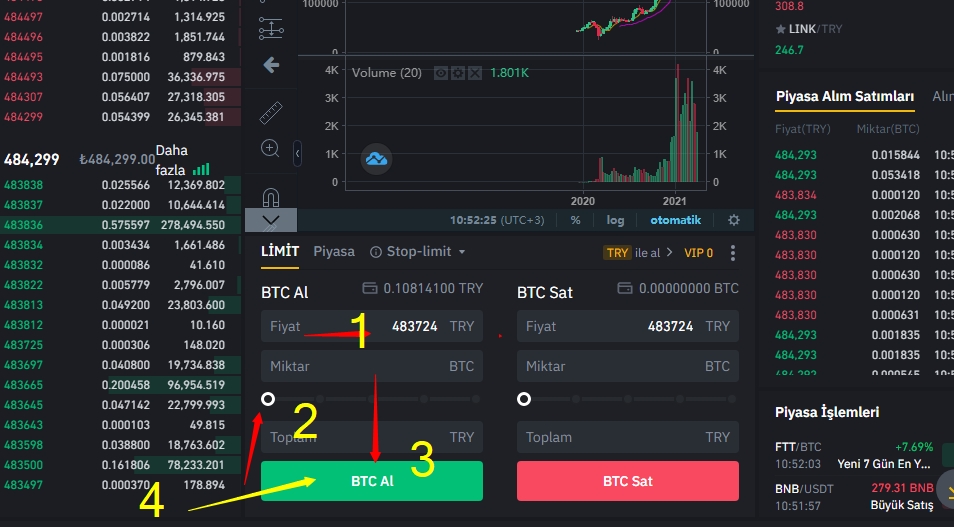Expand the drawing toolbar down chevron
The image size is (954, 527).
(270, 219)
